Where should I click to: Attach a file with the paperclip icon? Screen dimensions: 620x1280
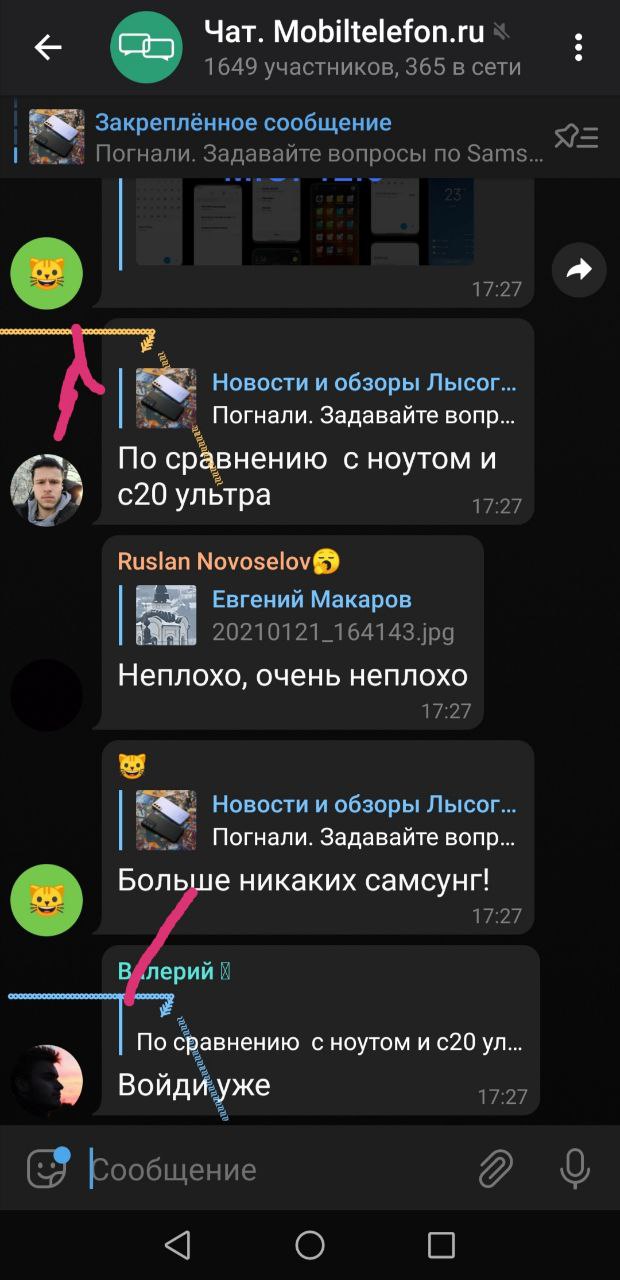495,1168
